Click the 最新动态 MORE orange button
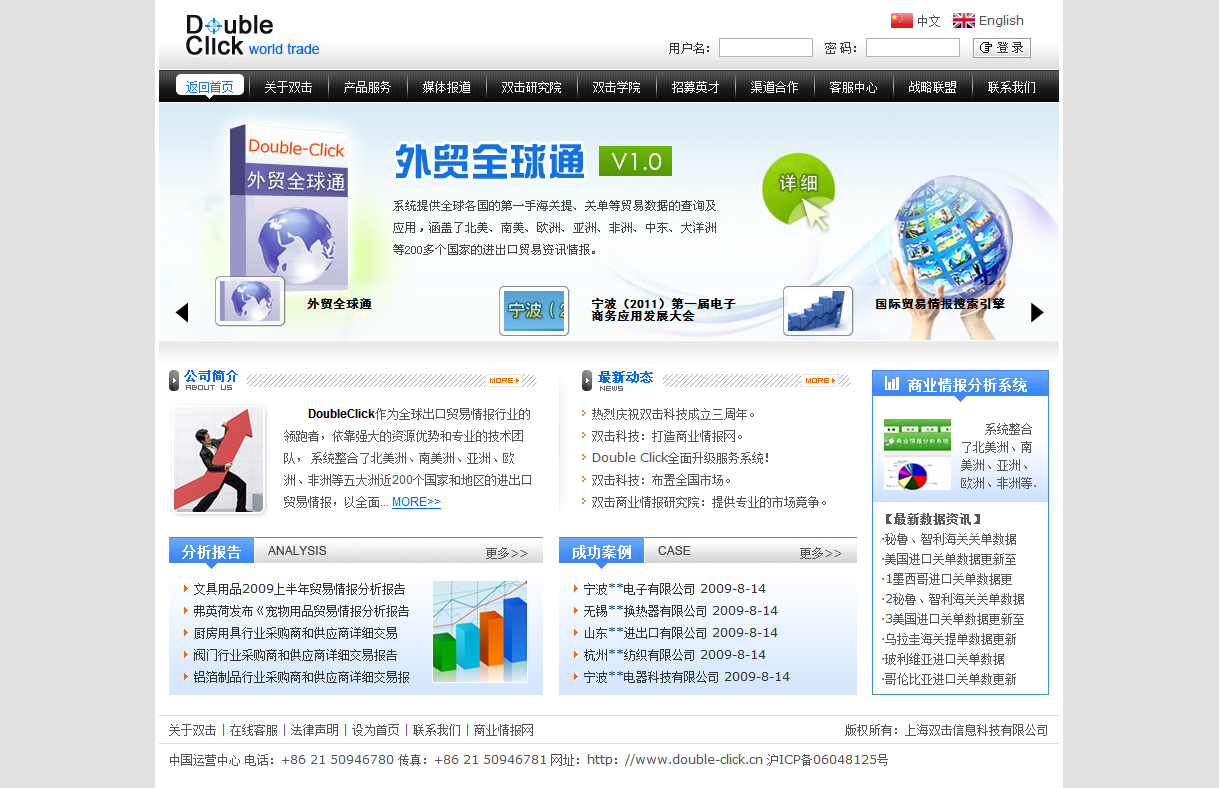The image size is (1219, 788). pos(821,380)
